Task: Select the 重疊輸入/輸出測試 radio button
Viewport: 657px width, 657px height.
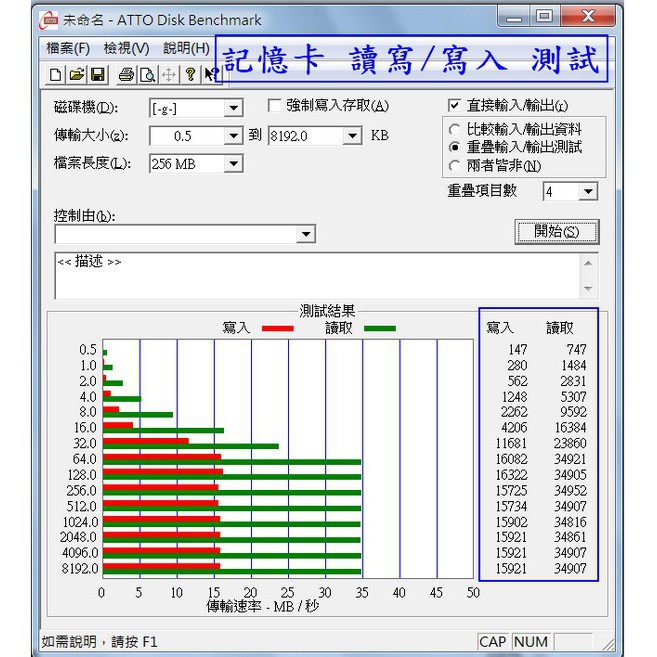Action: 454,147
